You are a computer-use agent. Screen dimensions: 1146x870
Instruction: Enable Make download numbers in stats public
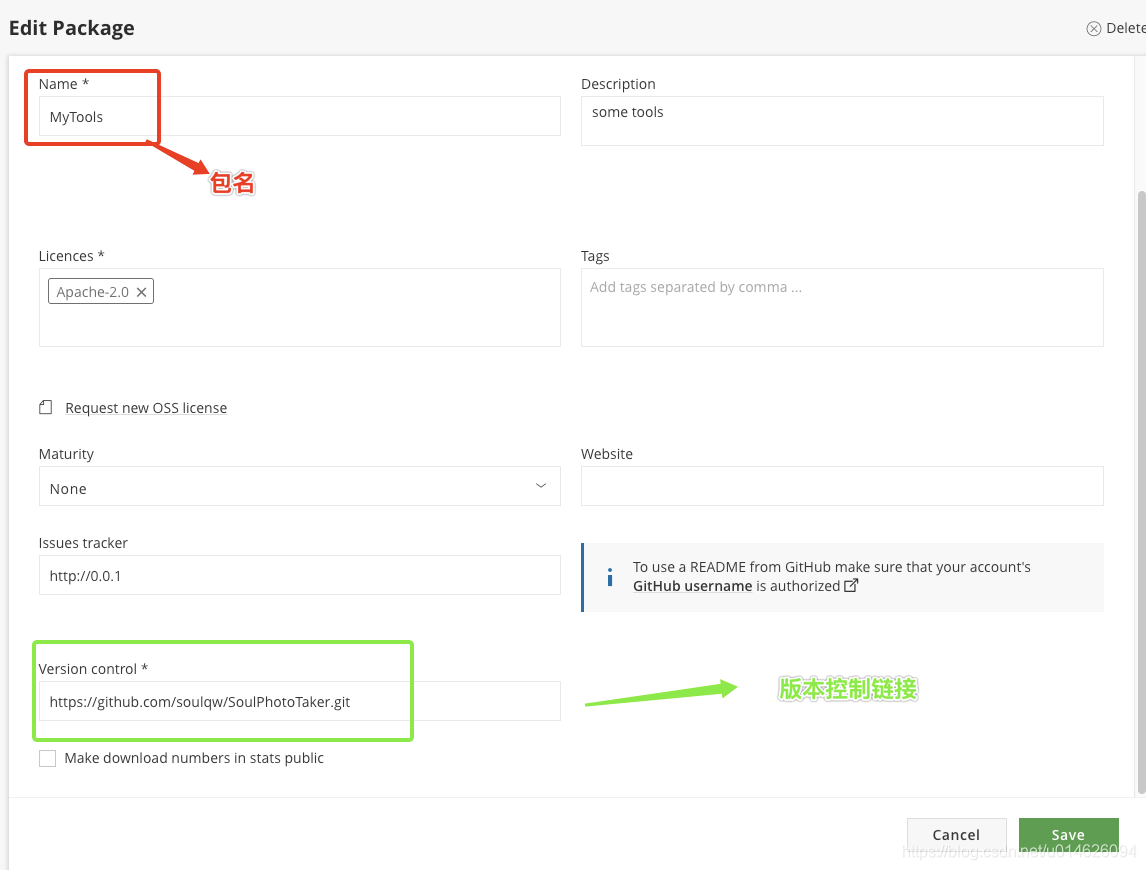[48, 758]
